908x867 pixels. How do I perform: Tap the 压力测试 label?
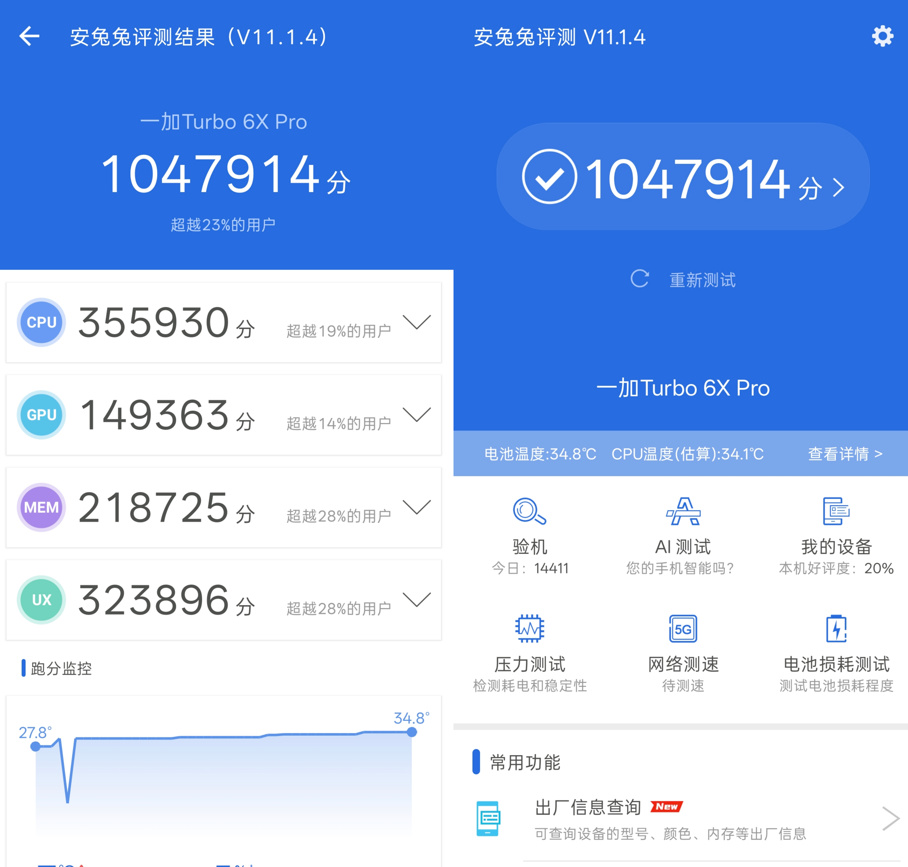pyautogui.click(x=529, y=664)
